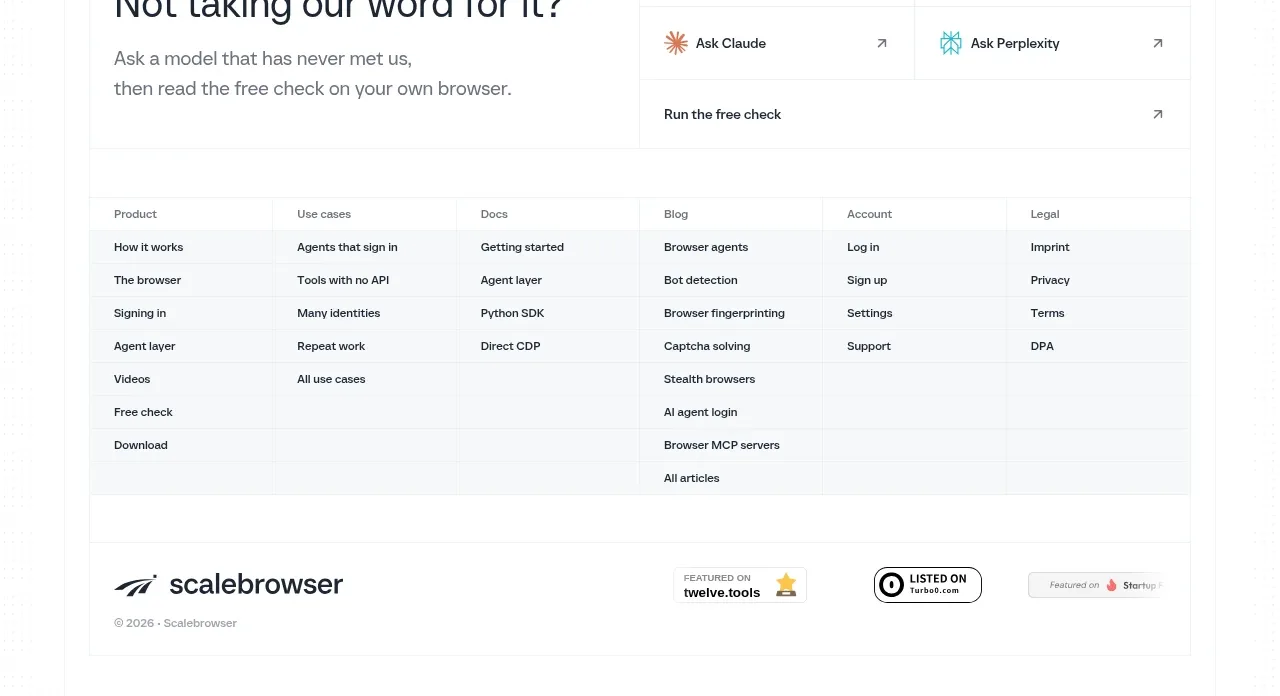Open Direct CDP docs

click(x=511, y=346)
